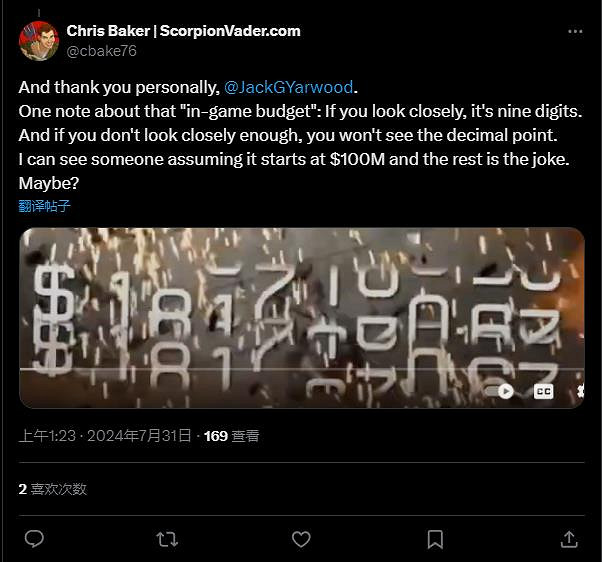602x562 pixels.
Task: Click Chris Baker | ScorpionVader.com name
Action: pyautogui.click(x=184, y=31)
